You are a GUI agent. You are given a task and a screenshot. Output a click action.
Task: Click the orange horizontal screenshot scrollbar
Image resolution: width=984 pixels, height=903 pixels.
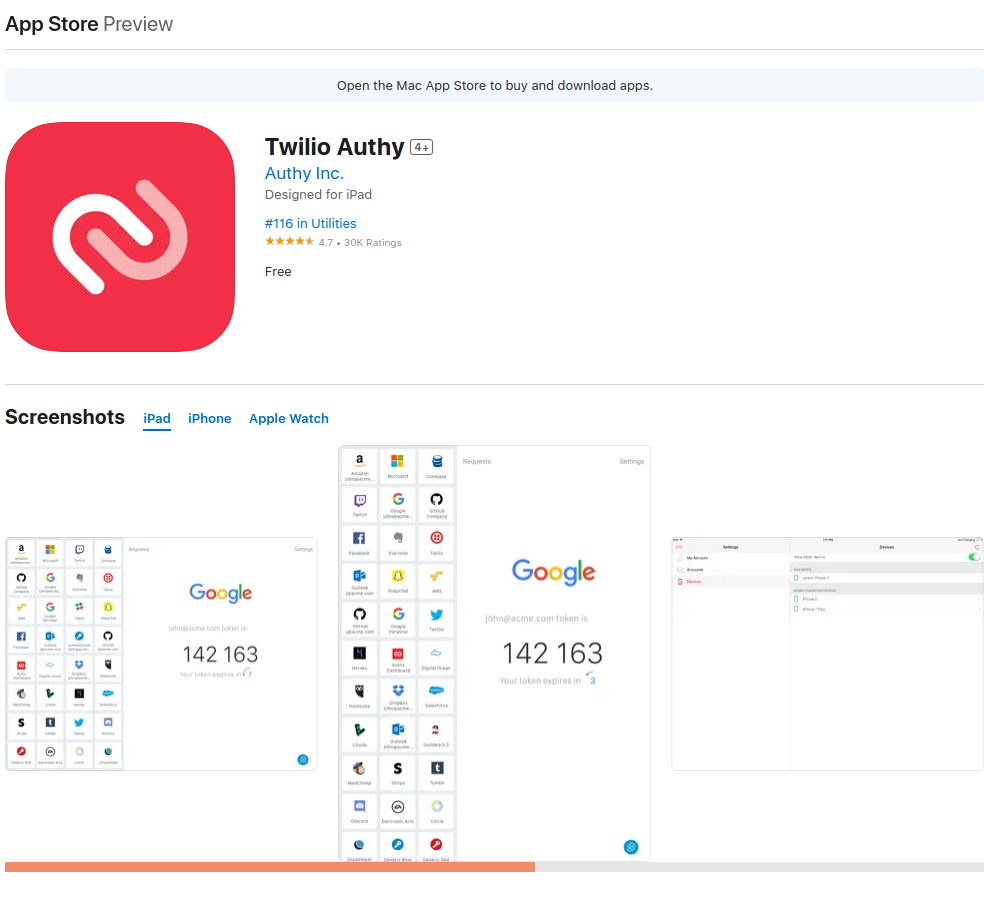(270, 867)
